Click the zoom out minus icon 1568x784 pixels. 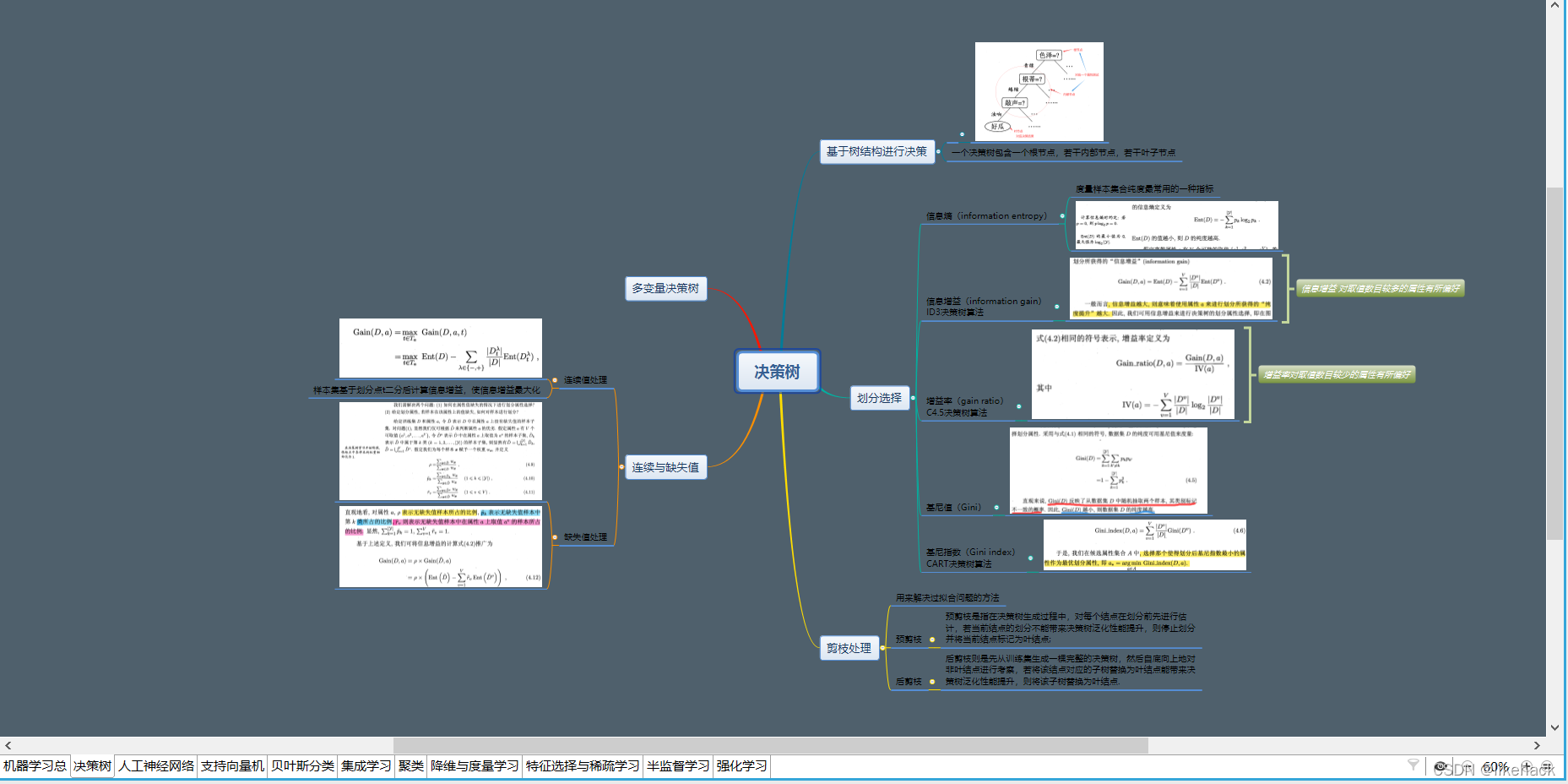pos(1468,766)
